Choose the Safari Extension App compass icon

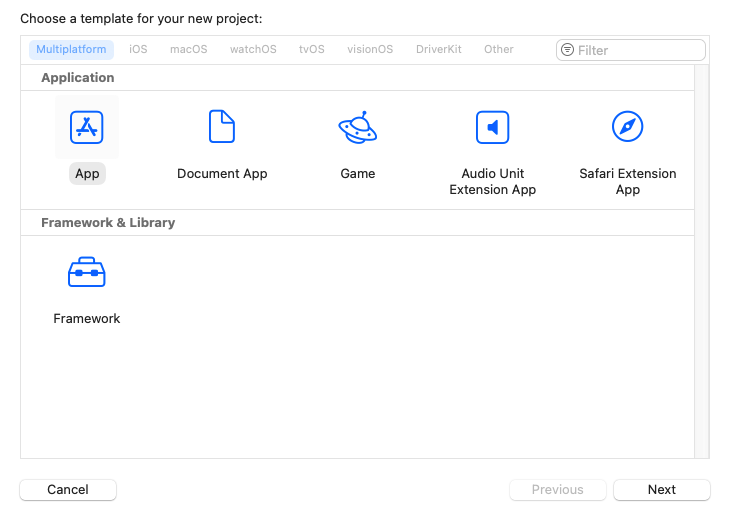tap(628, 126)
